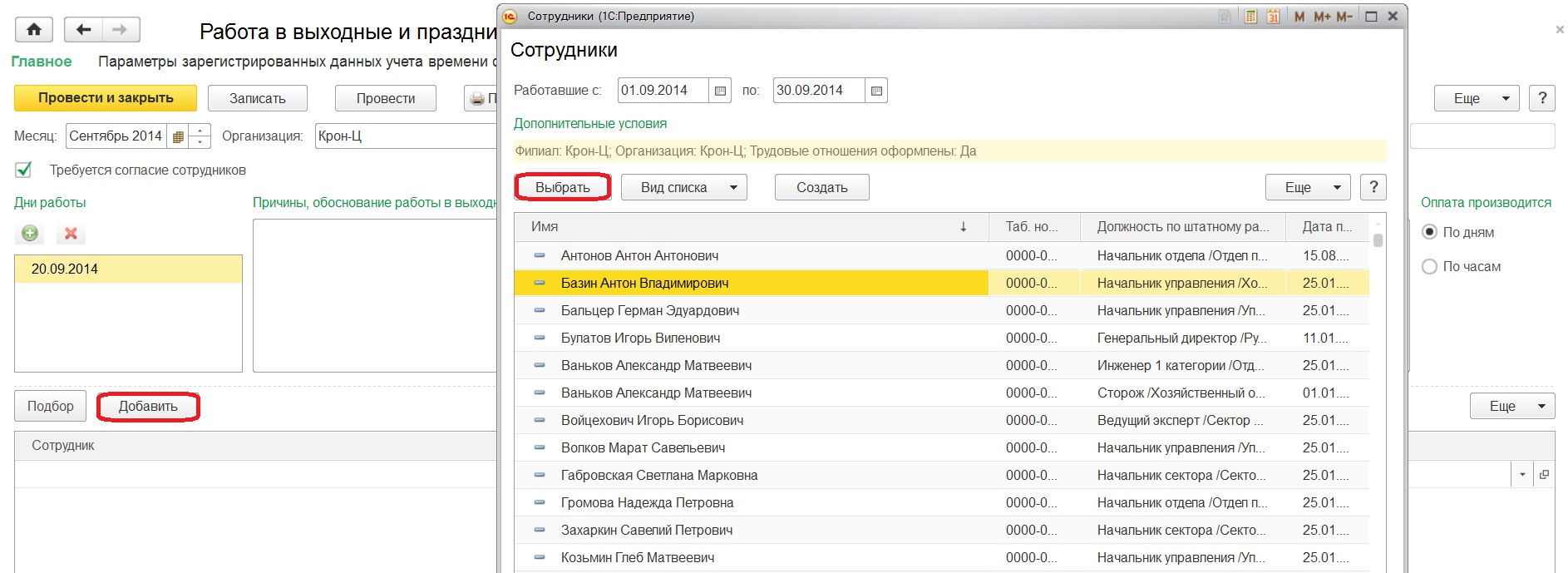Open date picker for the 30.09.2014 field
The width and height of the screenshot is (1568, 573).
click(x=876, y=91)
